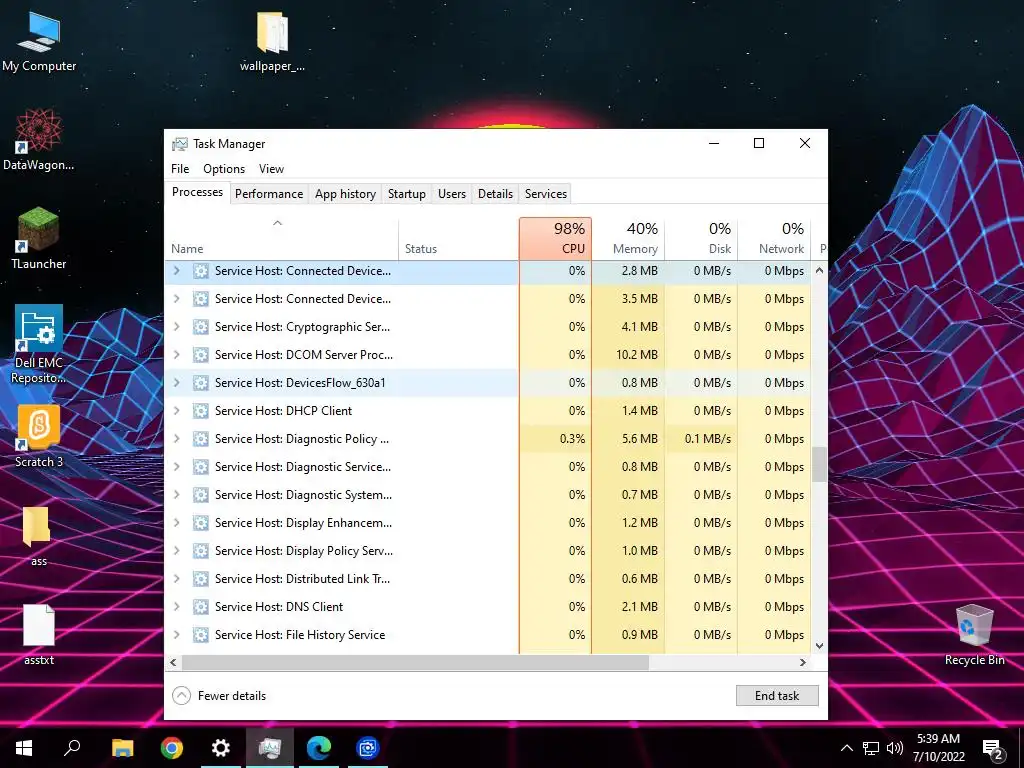This screenshot has height=768, width=1024.
Task: Click gear icon of DNS Client row
Action: point(201,607)
